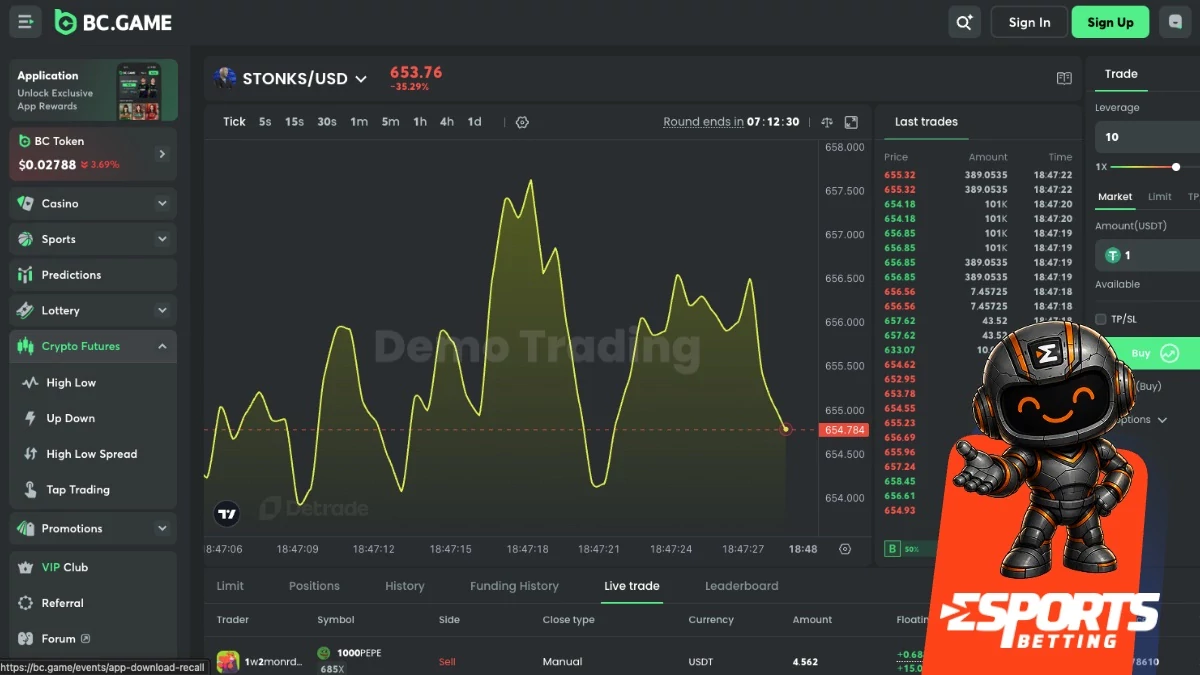Select the 4h chart interval
This screenshot has width=1200, height=675.
(x=447, y=122)
